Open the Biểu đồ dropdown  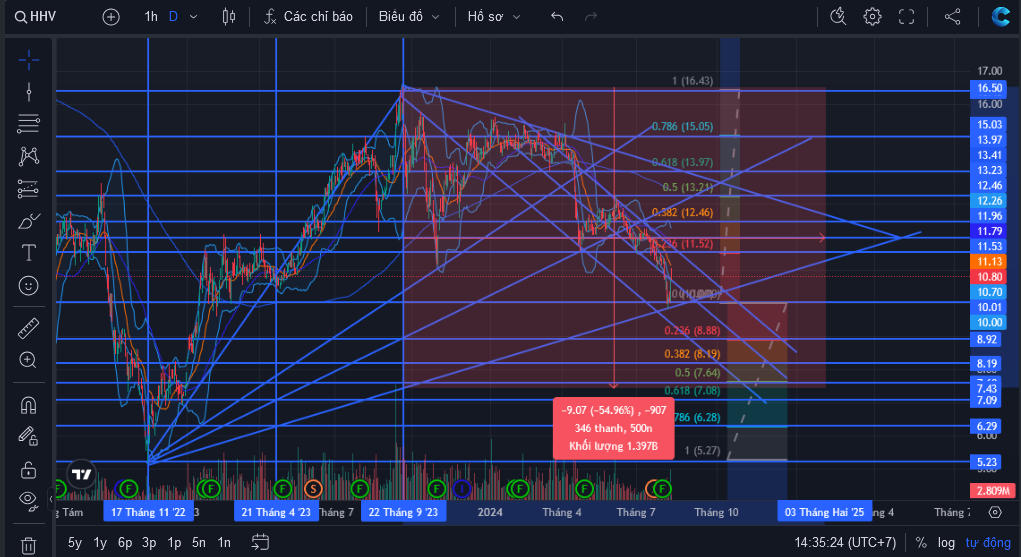pos(409,17)
